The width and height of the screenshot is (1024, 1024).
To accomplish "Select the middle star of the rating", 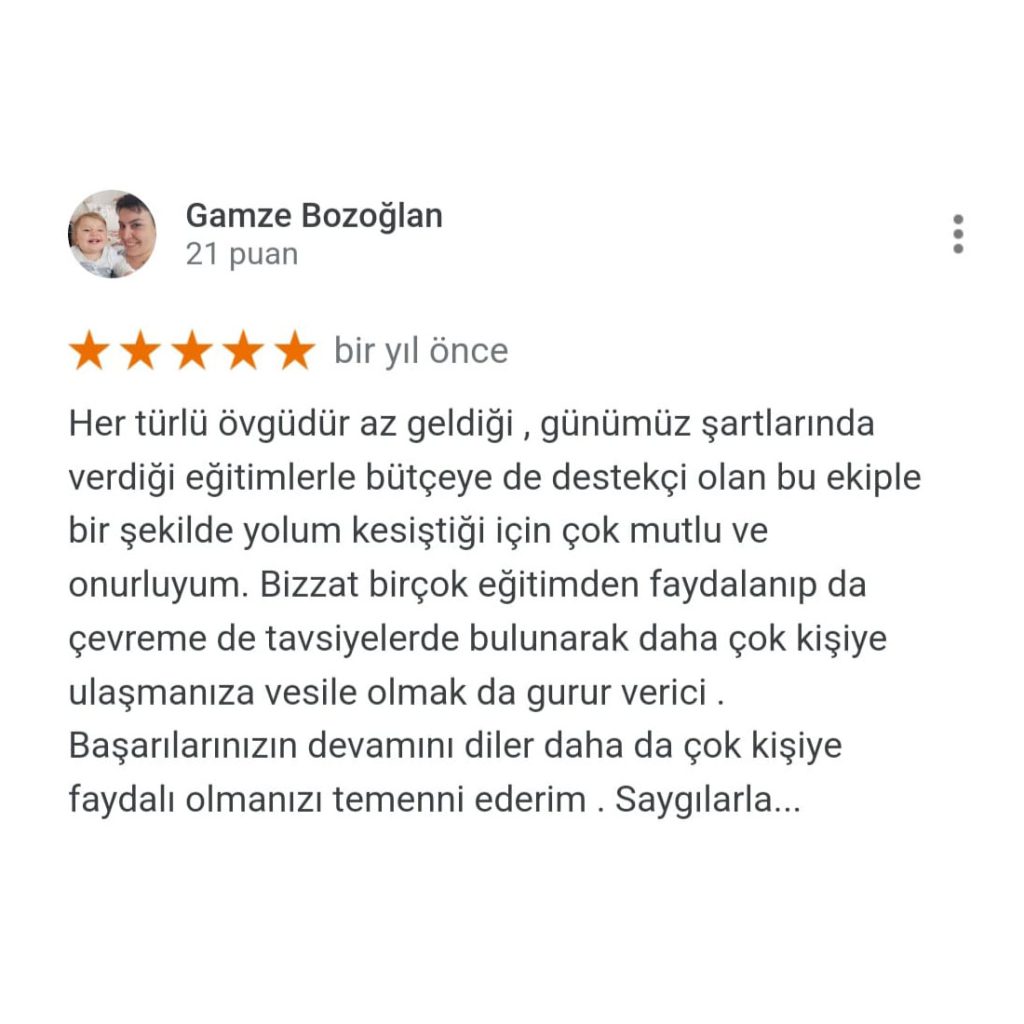I will click(193, 350).
